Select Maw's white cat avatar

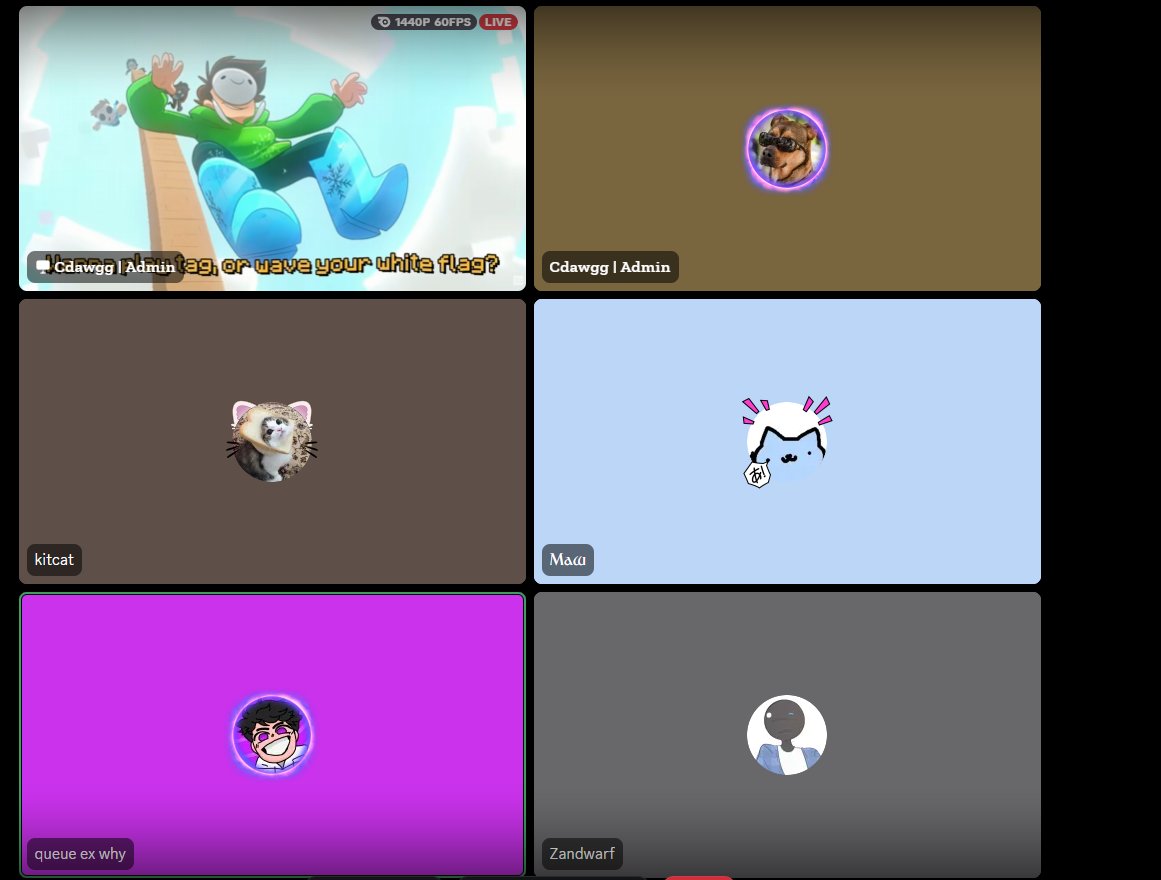(x=787, y=441)
